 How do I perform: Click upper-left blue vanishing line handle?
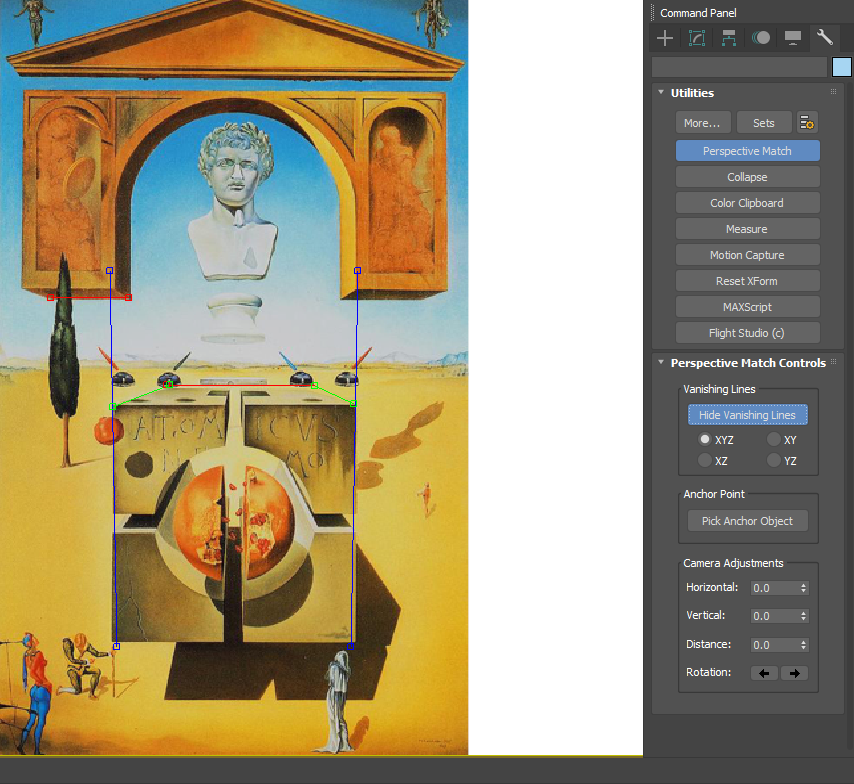pos(109,270)
